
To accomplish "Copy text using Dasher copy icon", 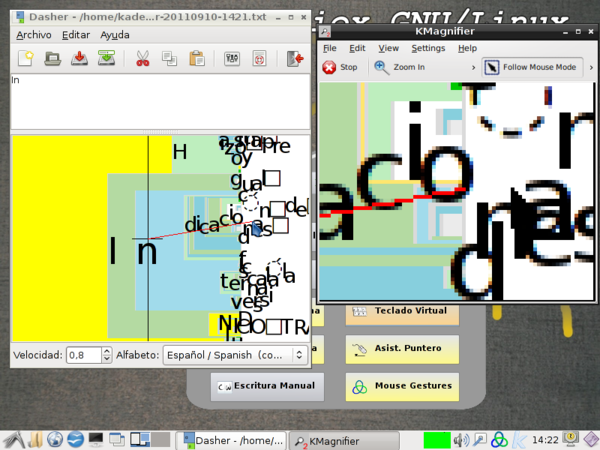I will [x=170, y=59].
